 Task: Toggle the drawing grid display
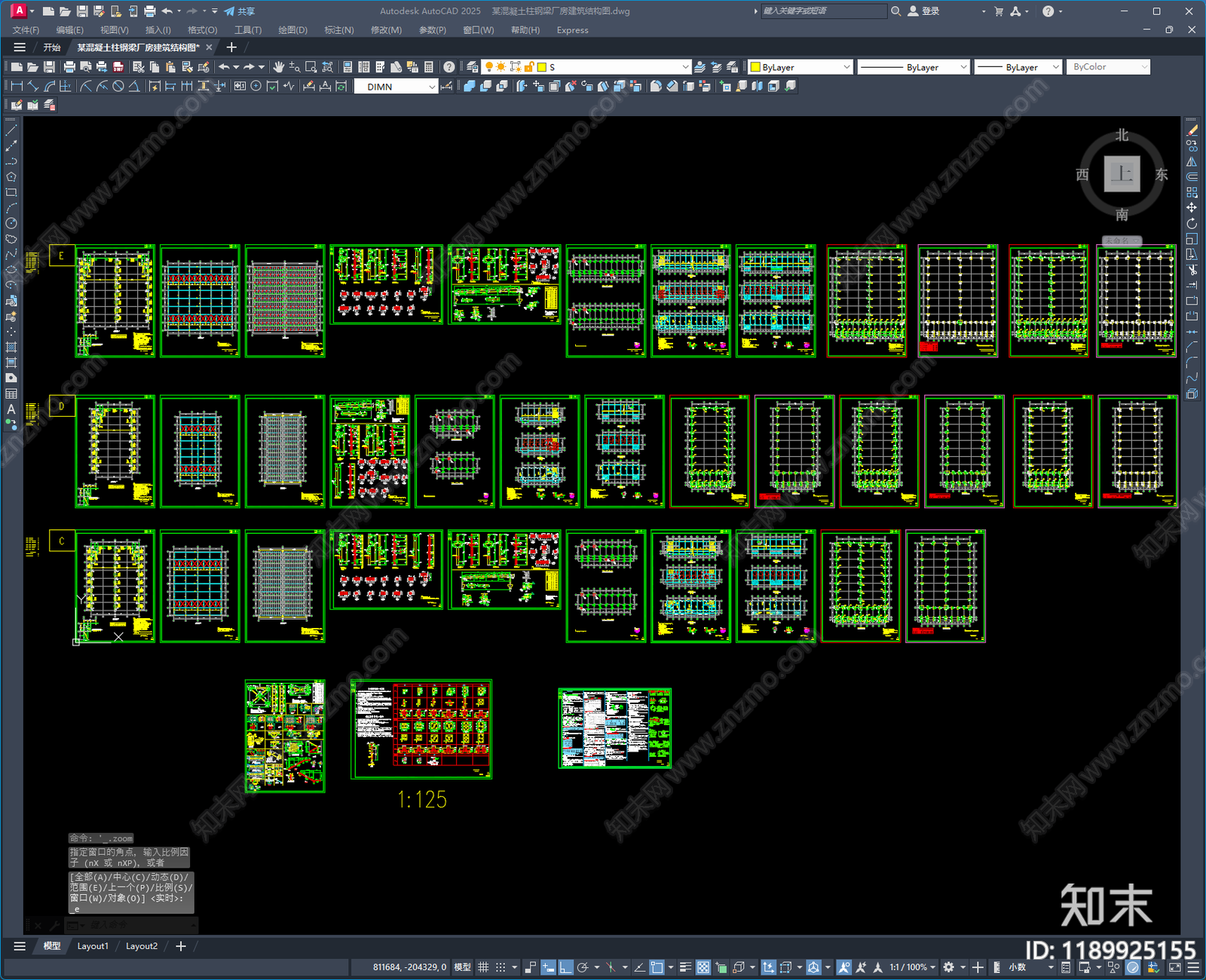point(483,967)
